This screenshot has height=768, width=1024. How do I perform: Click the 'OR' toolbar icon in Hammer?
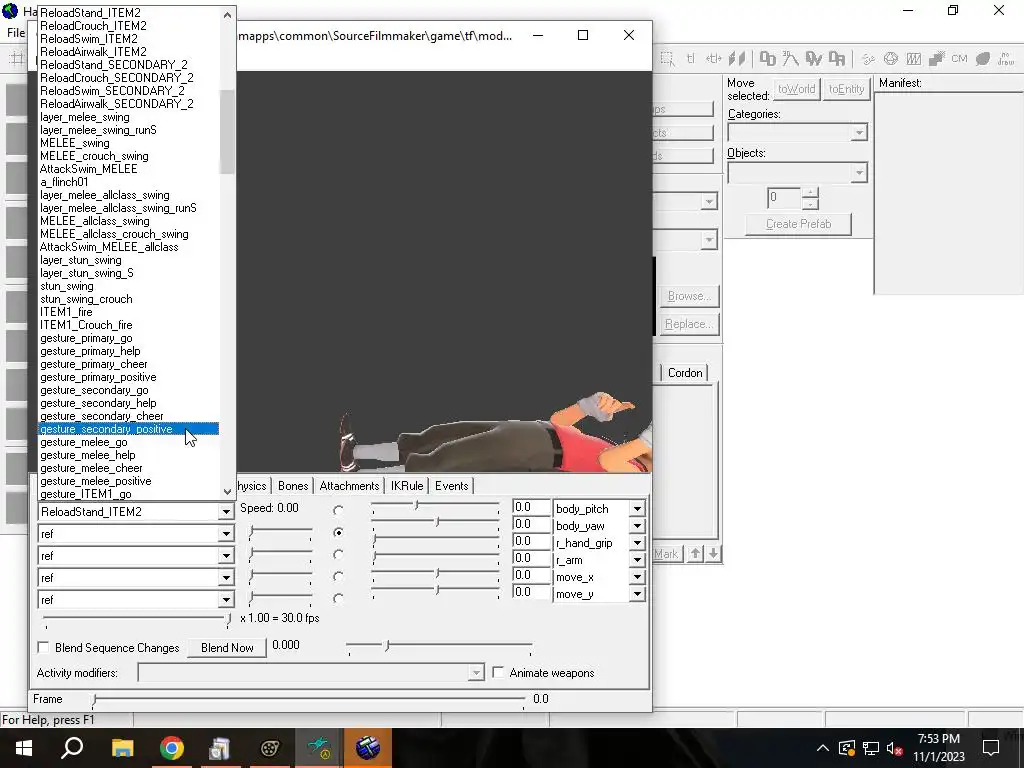tap(837, 59)
